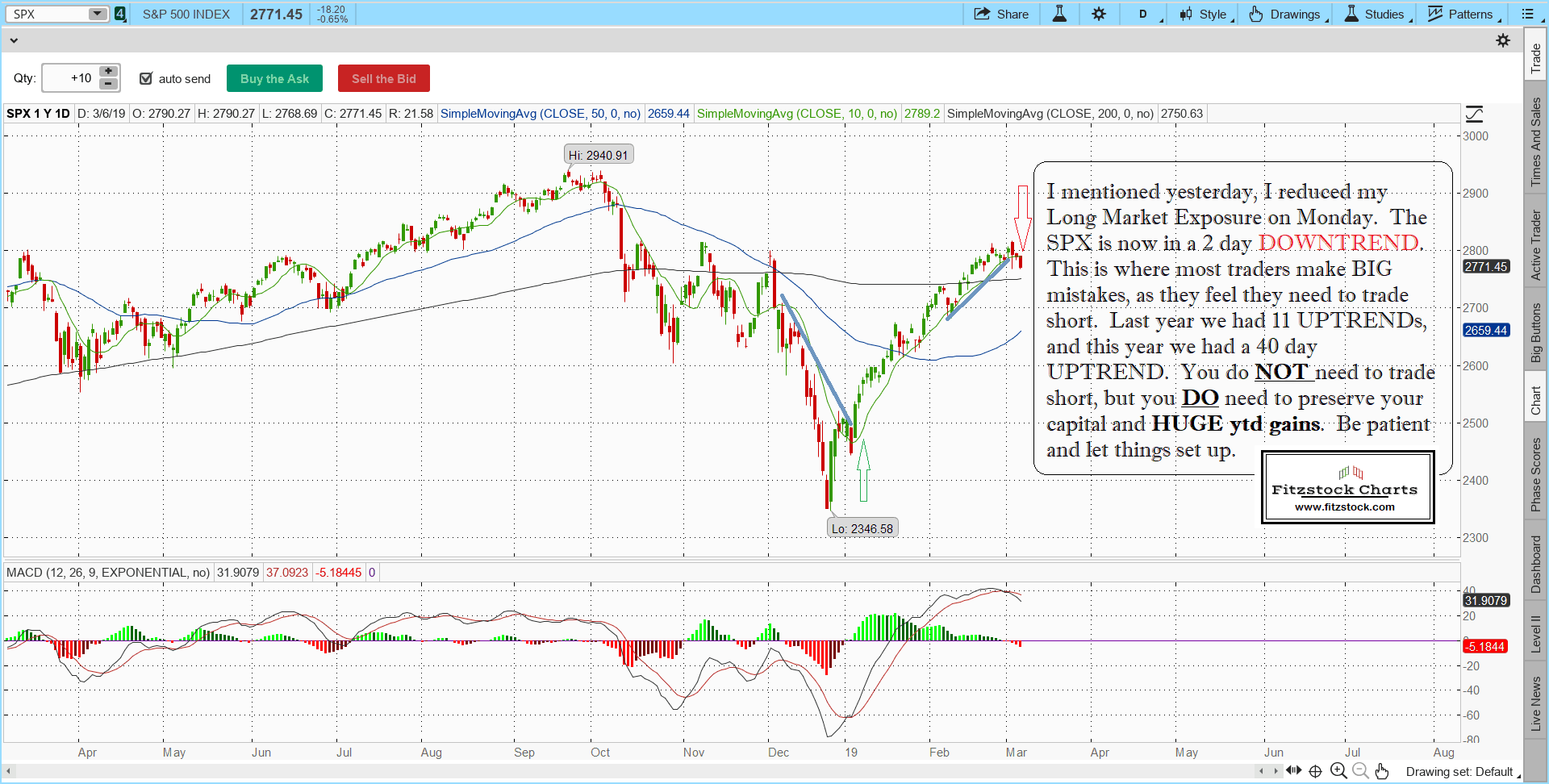Click the Sell the Bid button
Screen dimensions: 1549x784
(383, 78)
